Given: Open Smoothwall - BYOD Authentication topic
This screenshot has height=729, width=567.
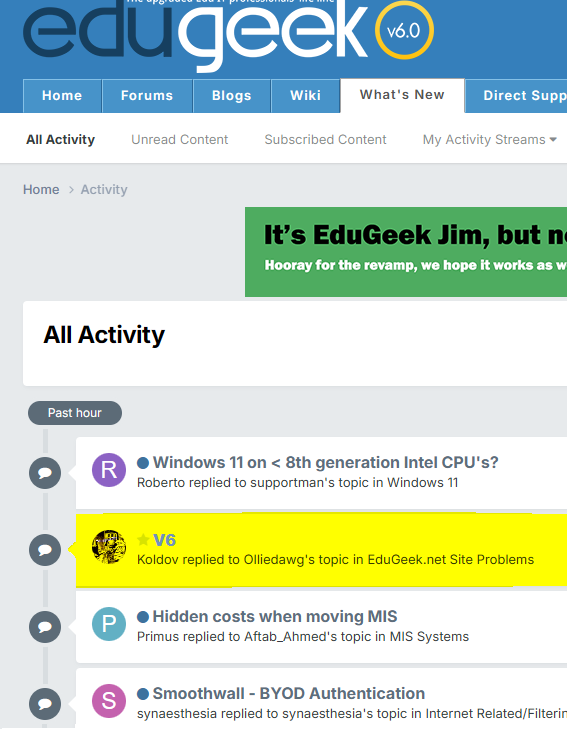Looking at the screenshot, I should [x=289, y=693].
